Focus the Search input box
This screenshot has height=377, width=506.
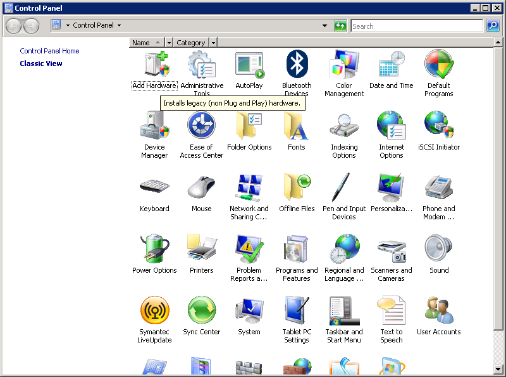pyautogui.click(x=417, y=26)
